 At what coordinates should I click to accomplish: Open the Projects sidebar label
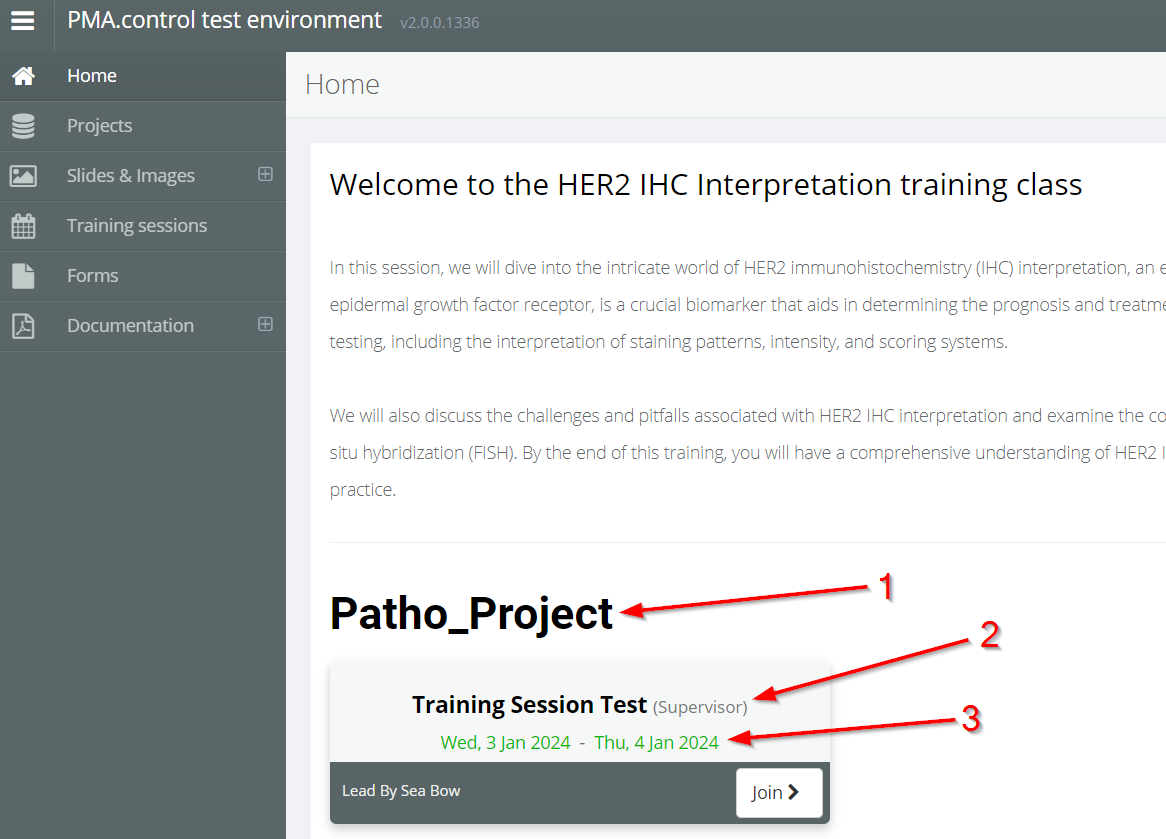coord(99,126)
